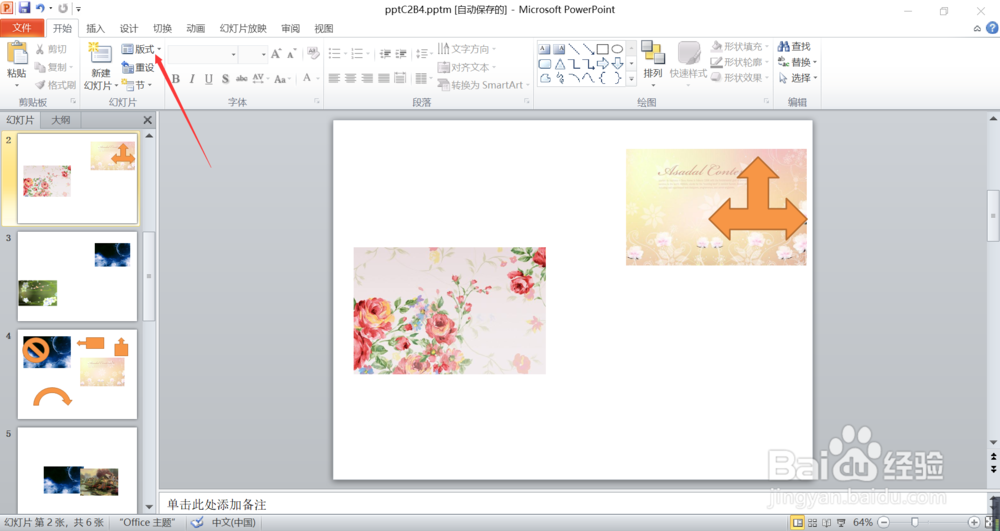Click 转换为 SmartArt button

click(483, 85)
